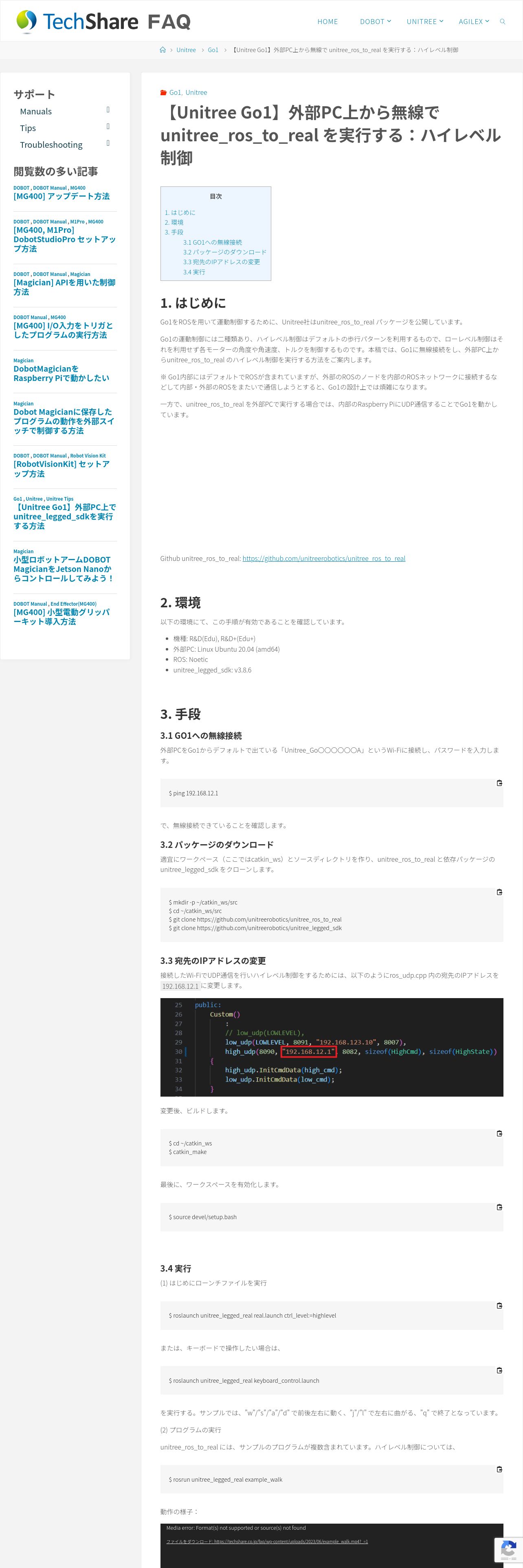The height and width of the screenshot is (1568, 523).
Task: Click Robot Vision Kit tag in sidebar
Action: coord(88,456)
